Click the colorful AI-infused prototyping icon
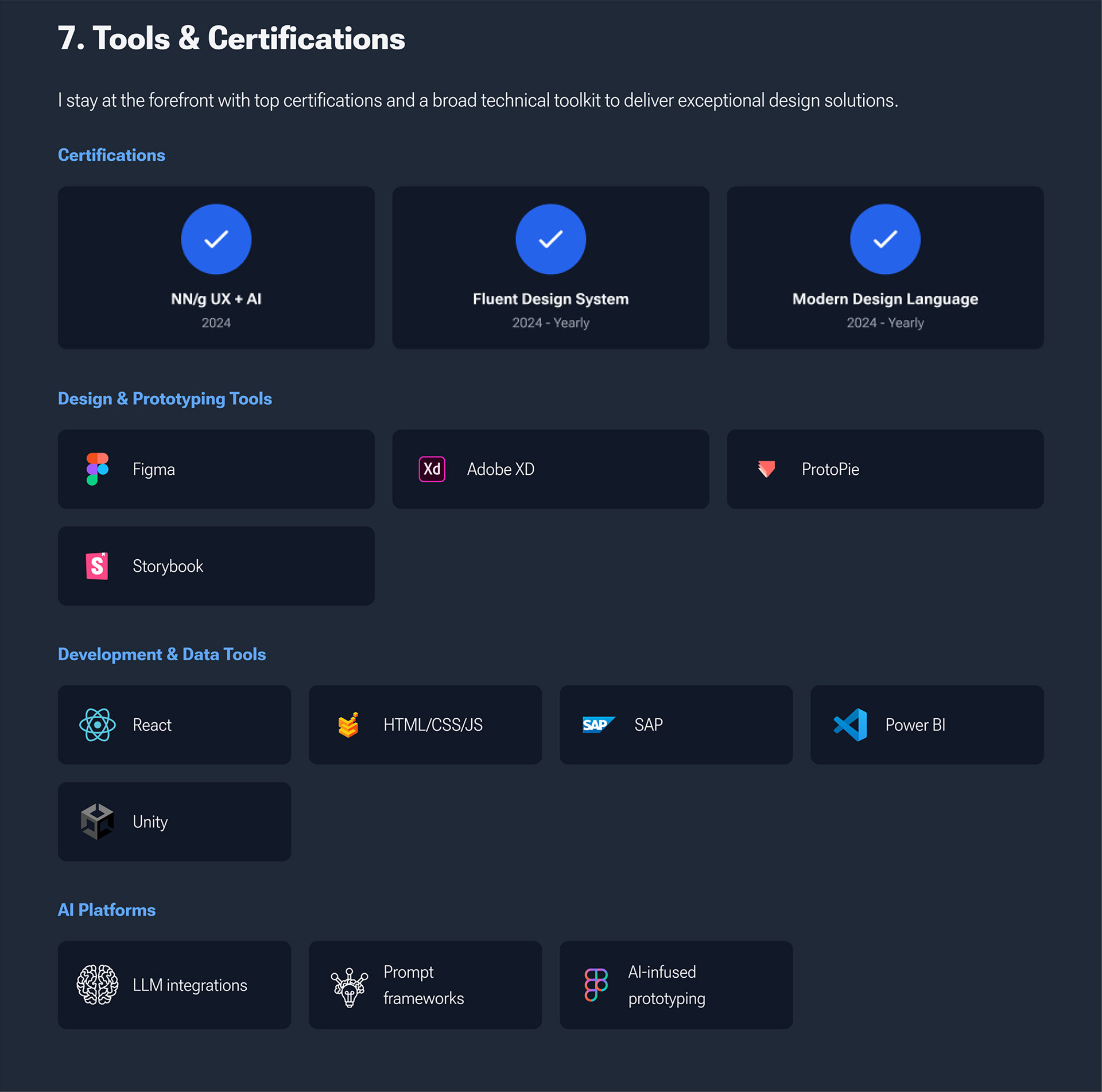The height and width of the screenshot is (1092, 1102). pyautogui.click(x=596, y=985)
